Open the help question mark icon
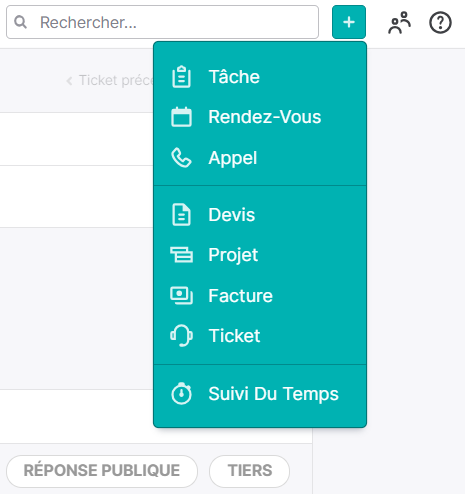This screenshot has width=465, height=494. (x=440, y=23)
